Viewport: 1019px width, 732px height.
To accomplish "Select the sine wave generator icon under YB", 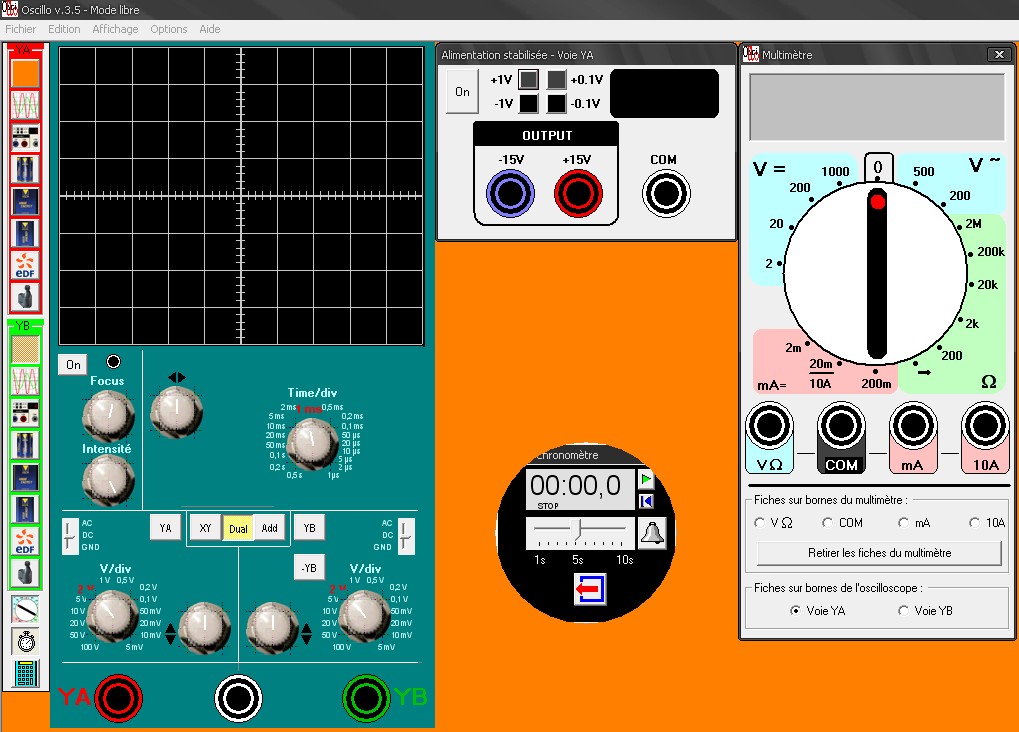I will click(x=25, y=382).
